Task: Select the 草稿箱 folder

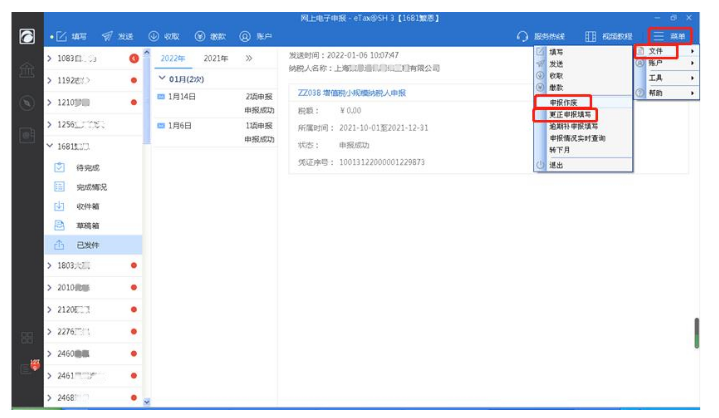Action: (94, 225)
